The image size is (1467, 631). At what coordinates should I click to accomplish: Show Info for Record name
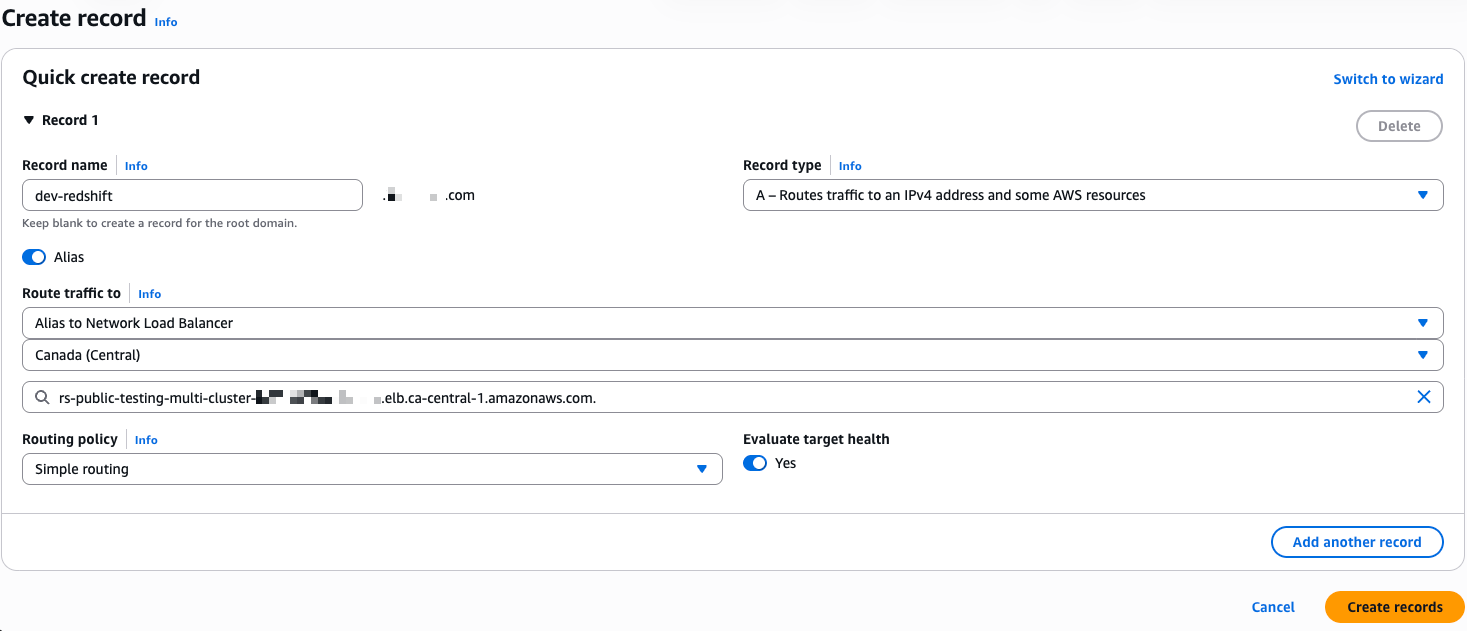point(136,166)
